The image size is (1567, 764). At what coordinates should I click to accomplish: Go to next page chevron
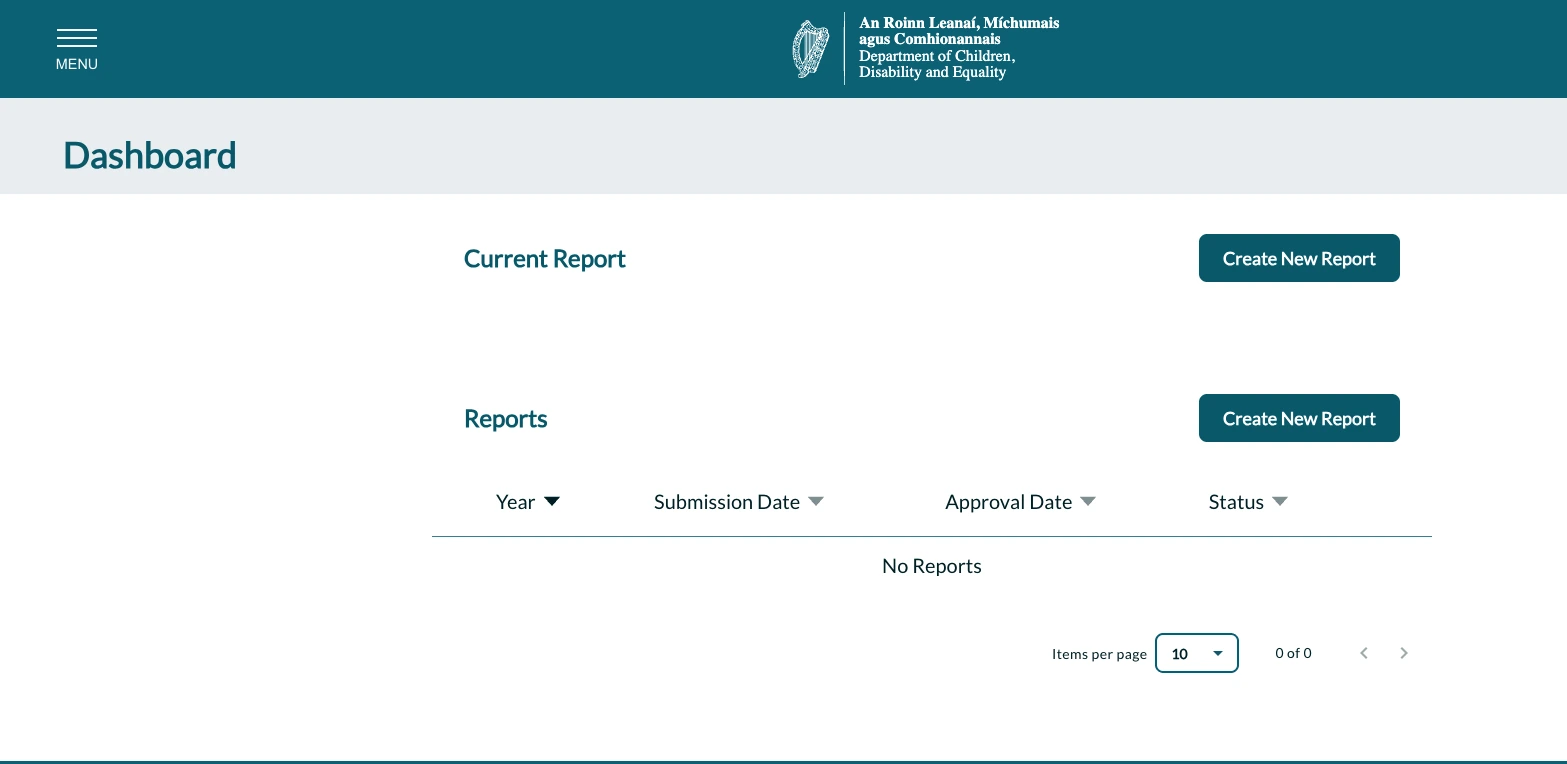pyautogui.click(x=1404, y=653)
